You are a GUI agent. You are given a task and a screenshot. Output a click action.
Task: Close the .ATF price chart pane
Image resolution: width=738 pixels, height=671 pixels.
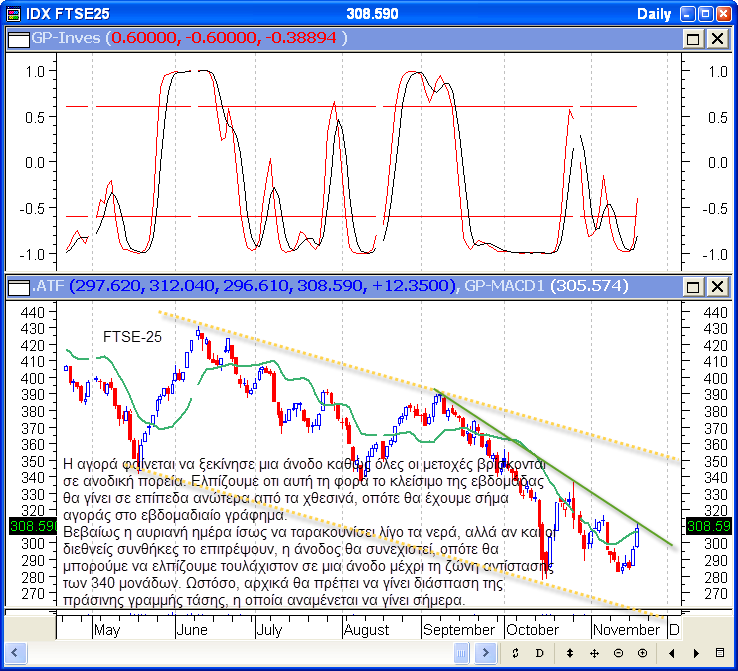[716, 287]
